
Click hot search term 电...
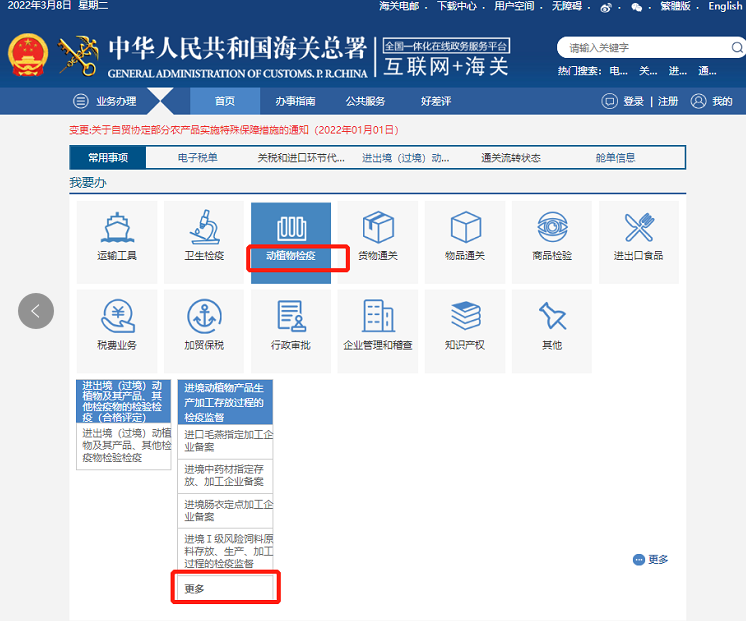click(x=618, y=71)
